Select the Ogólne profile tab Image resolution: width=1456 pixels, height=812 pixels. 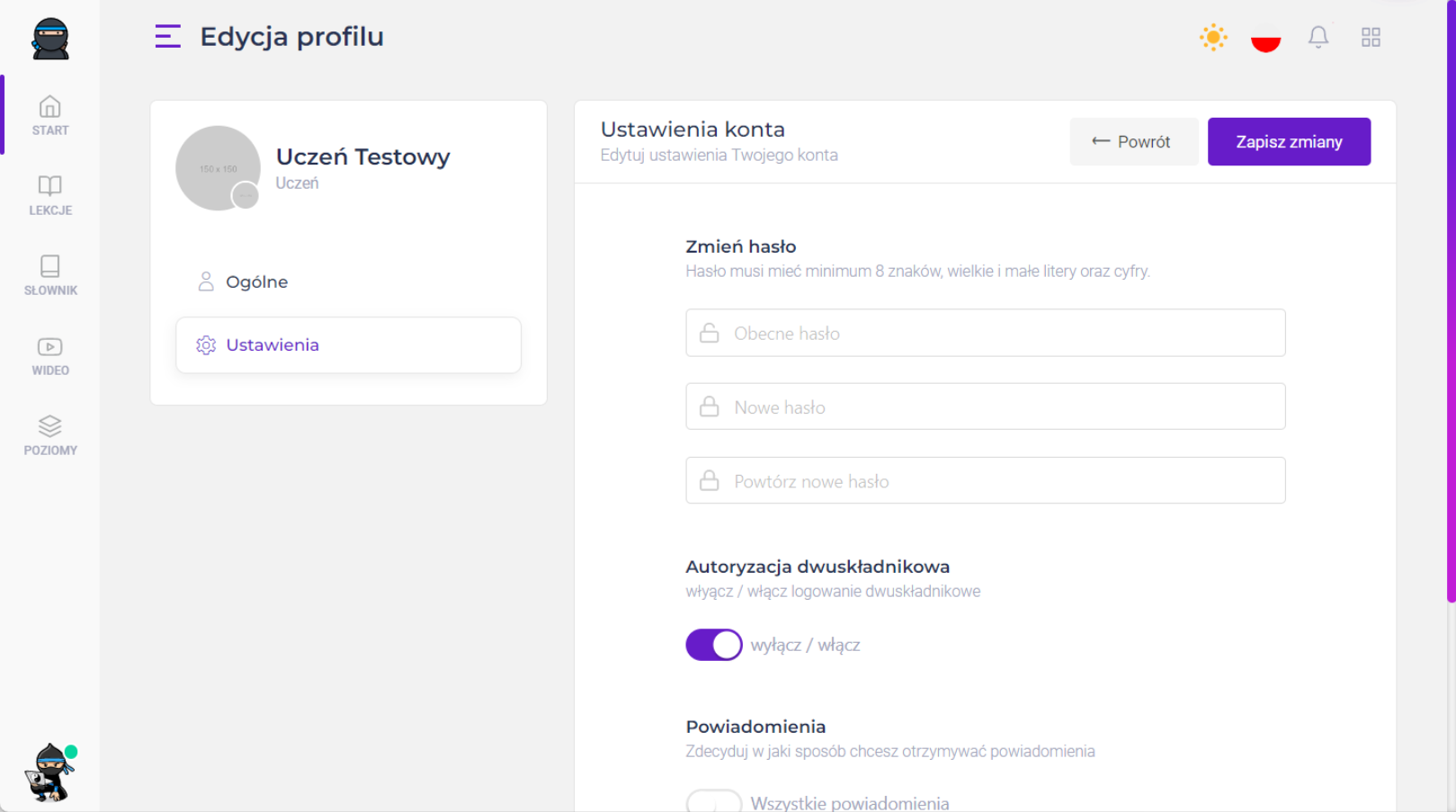[x=257, y=282]
